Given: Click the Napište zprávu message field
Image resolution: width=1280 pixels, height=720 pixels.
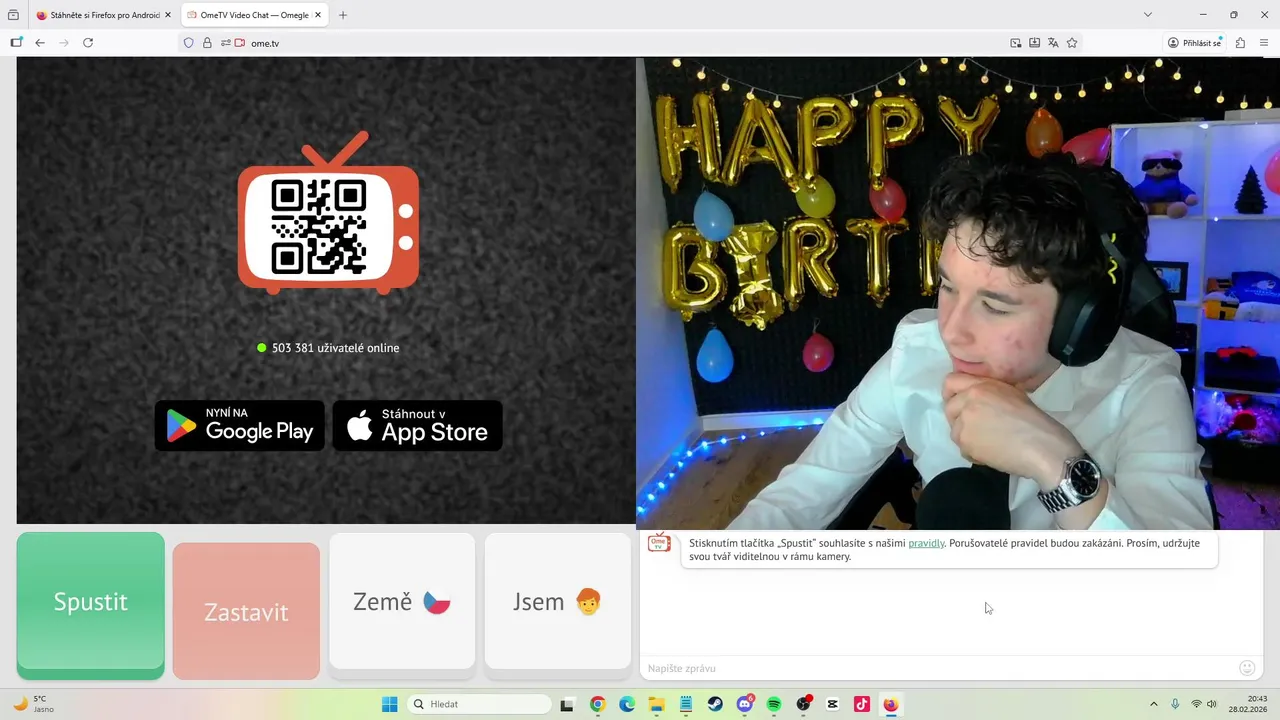Looking at the screenshot, I should click(x=935, y=668).
